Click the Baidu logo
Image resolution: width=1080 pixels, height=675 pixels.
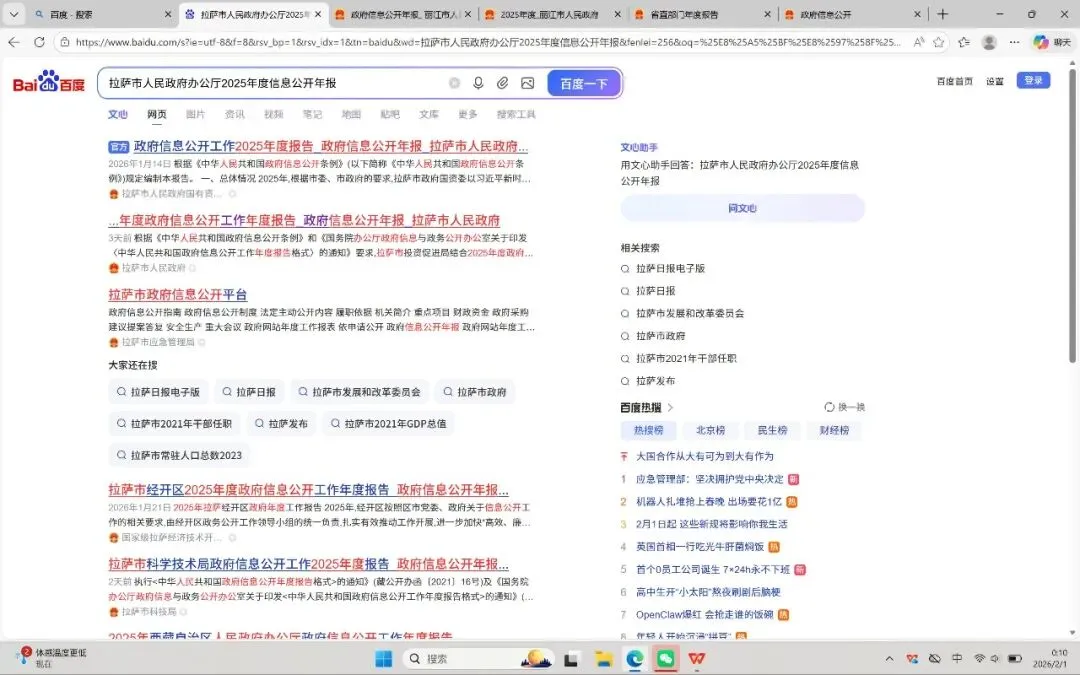[49, 81]
